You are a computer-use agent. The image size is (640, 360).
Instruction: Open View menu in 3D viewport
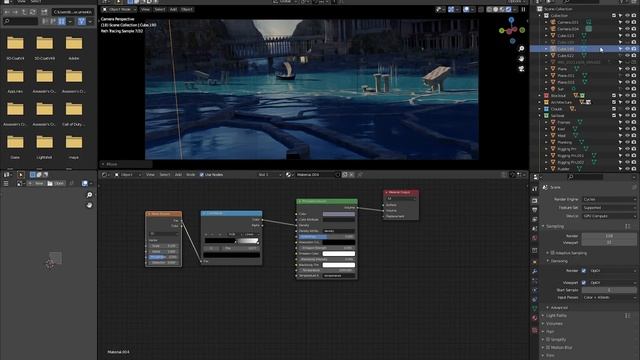click(145, 9)
